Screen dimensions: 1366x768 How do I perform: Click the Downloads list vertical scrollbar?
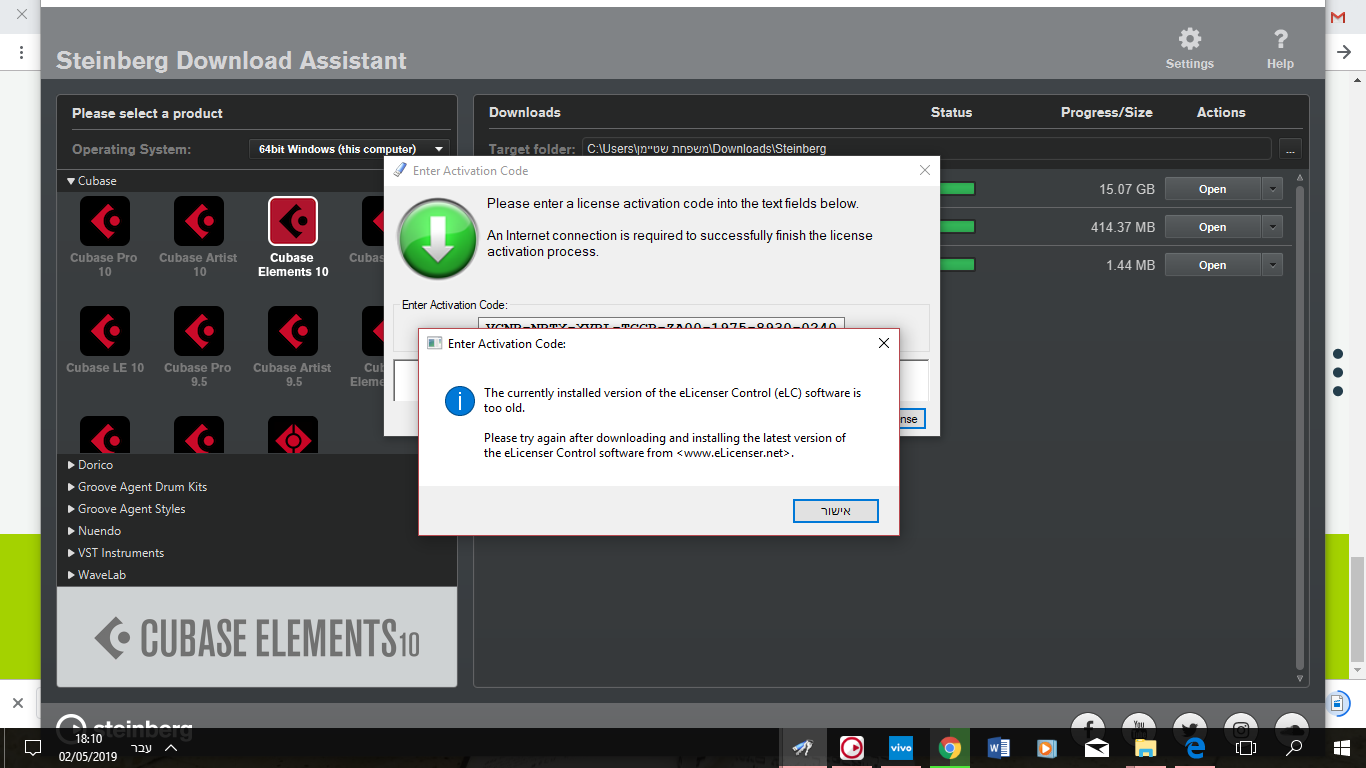1300,430
